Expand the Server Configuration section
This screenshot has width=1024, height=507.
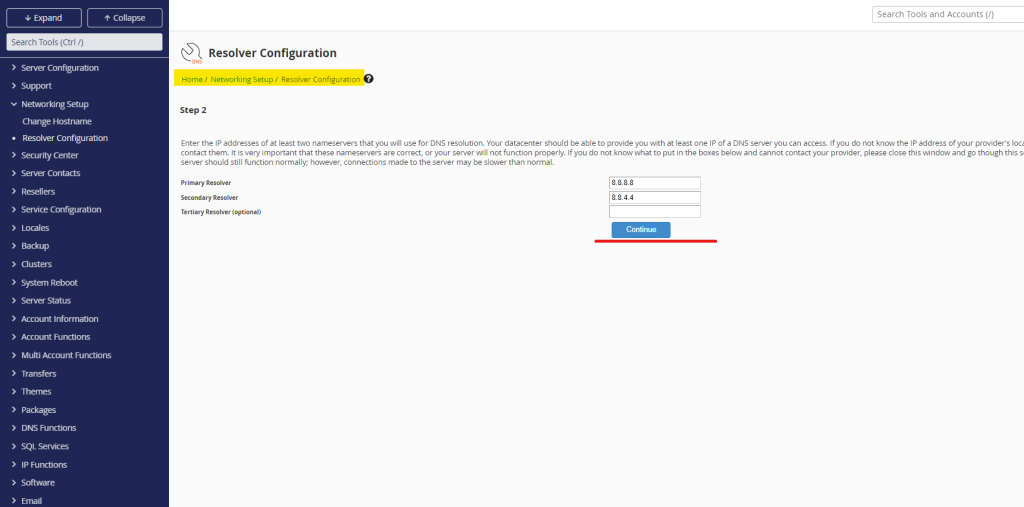pyautogui.click(x=60, y=68)
